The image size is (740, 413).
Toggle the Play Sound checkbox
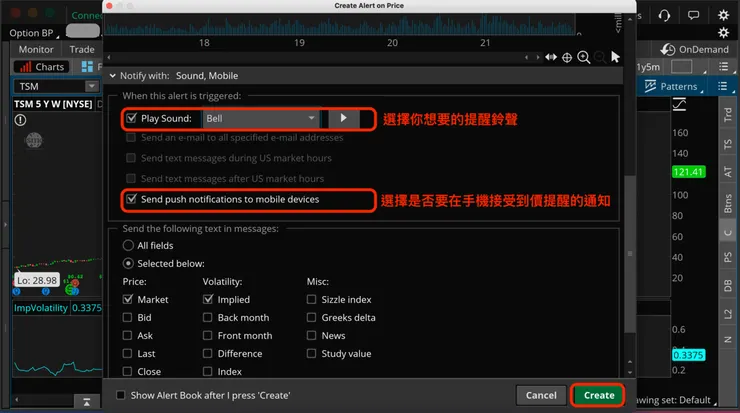pyautogui.click(x=132, y=118)
